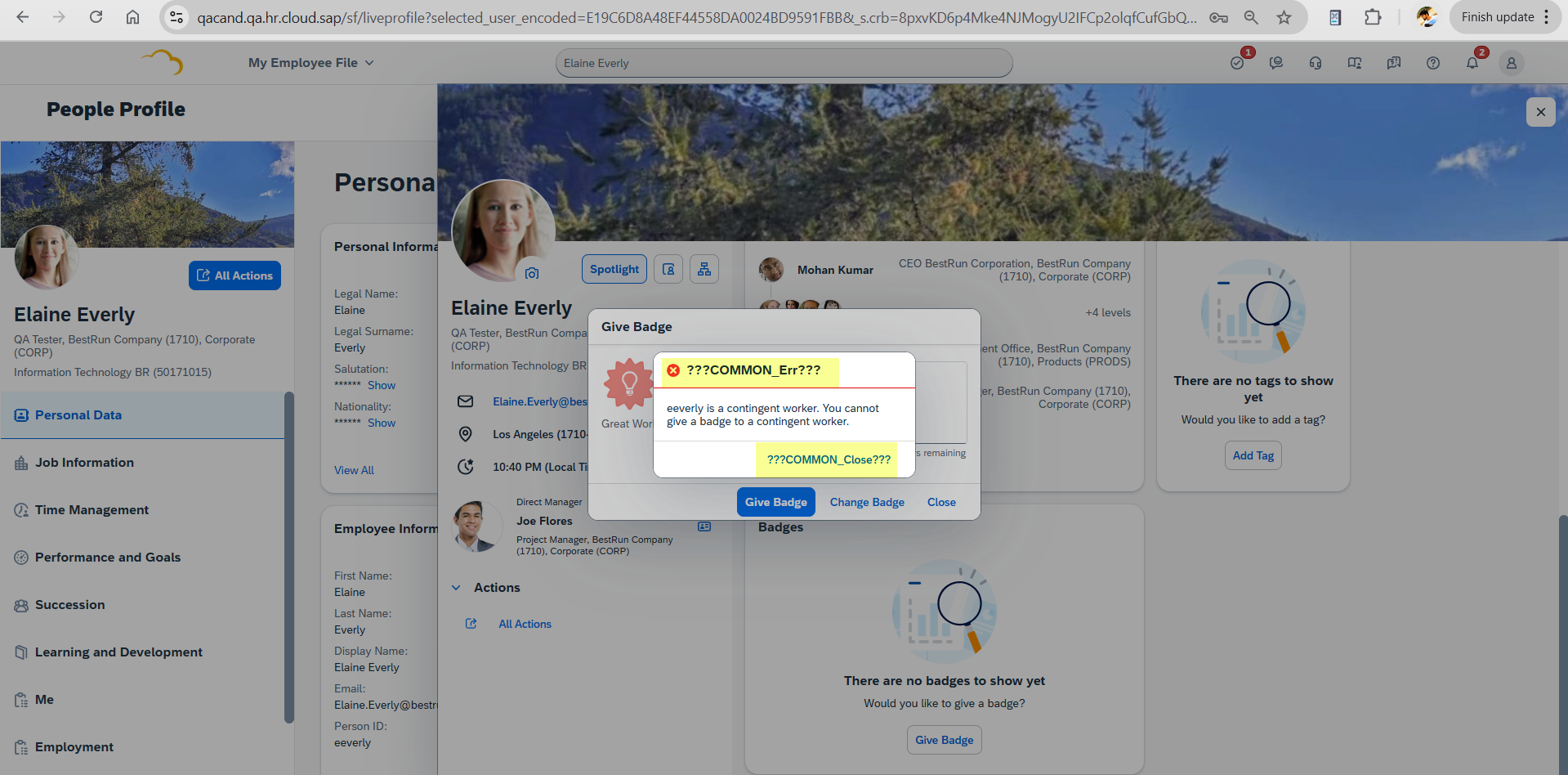This screenshot has height=775, width=1568.
Task: Click the camera icon to edit photo
Action: (x=532, y=273)
